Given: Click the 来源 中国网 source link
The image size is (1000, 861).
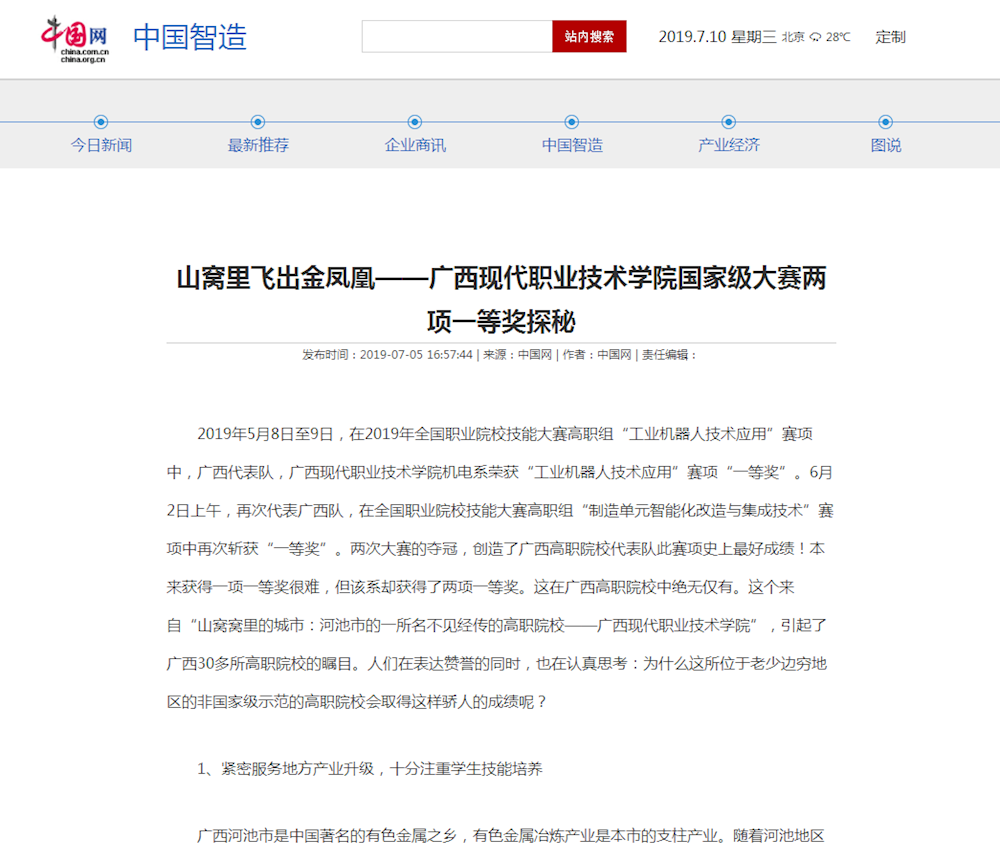Looking at the screenshot, I should coord(535,355).
